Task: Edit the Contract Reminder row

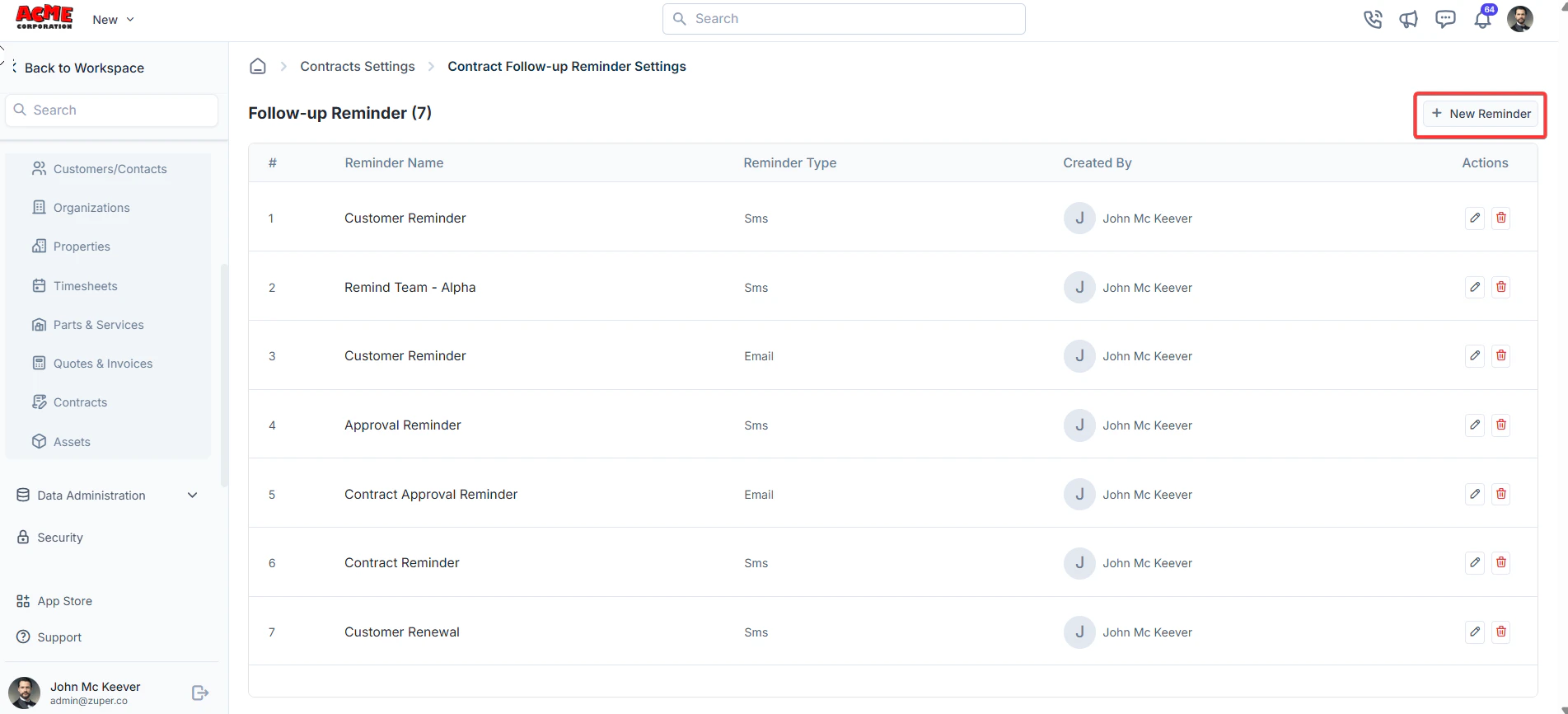Action: pyautogui.click(x=1475, y=562)
